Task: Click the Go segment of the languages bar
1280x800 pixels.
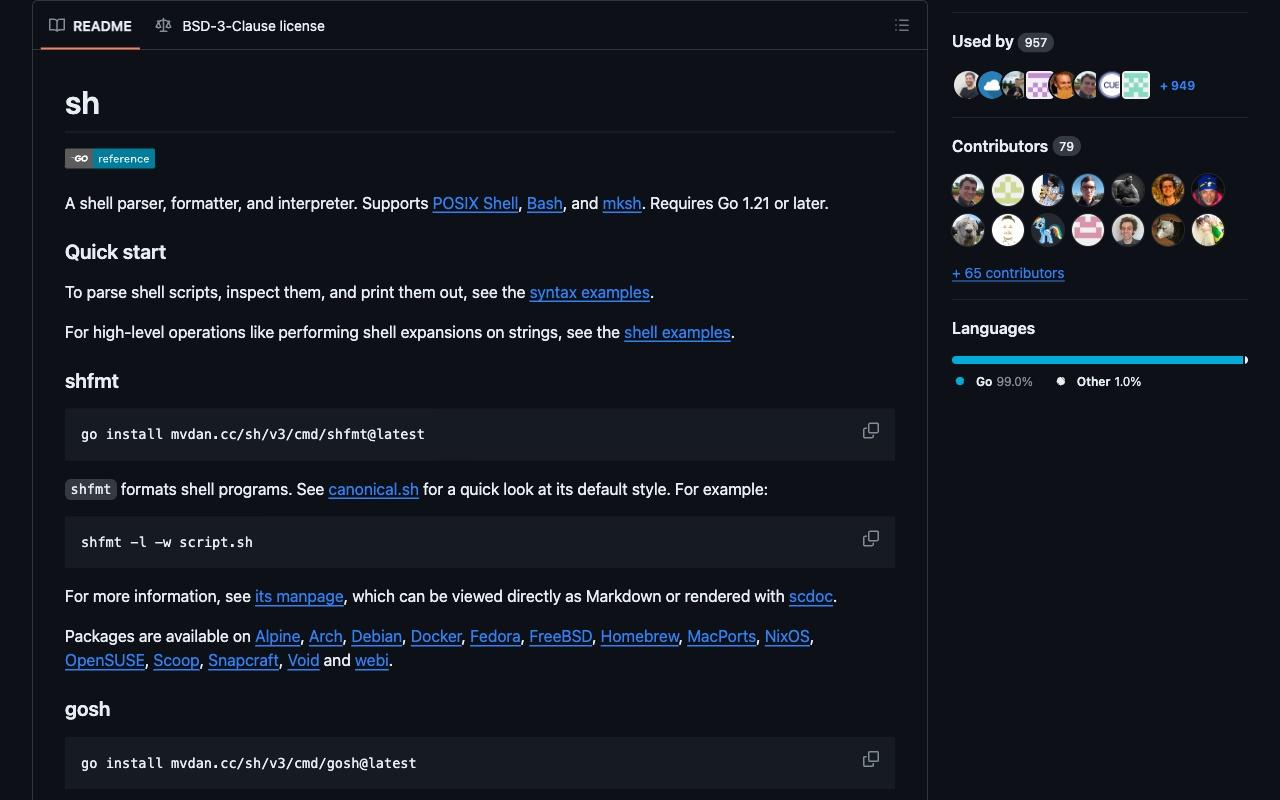Action: coord(1097,360)
